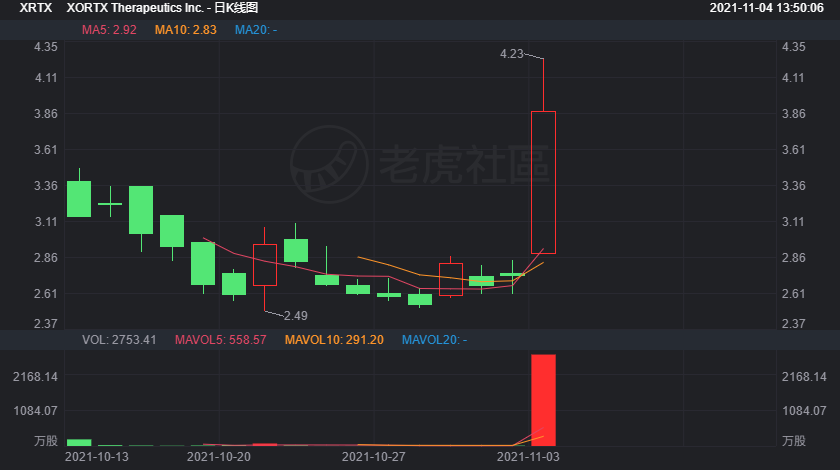
Task: Click the MAVOL10: 291.20 label
Action: 334,340
